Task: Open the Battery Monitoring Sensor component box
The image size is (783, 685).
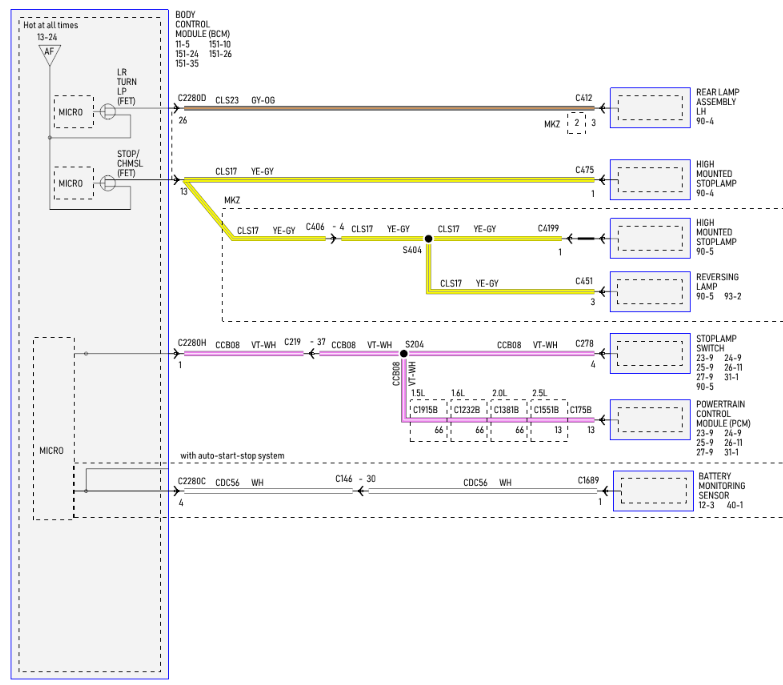Action: 653,491
